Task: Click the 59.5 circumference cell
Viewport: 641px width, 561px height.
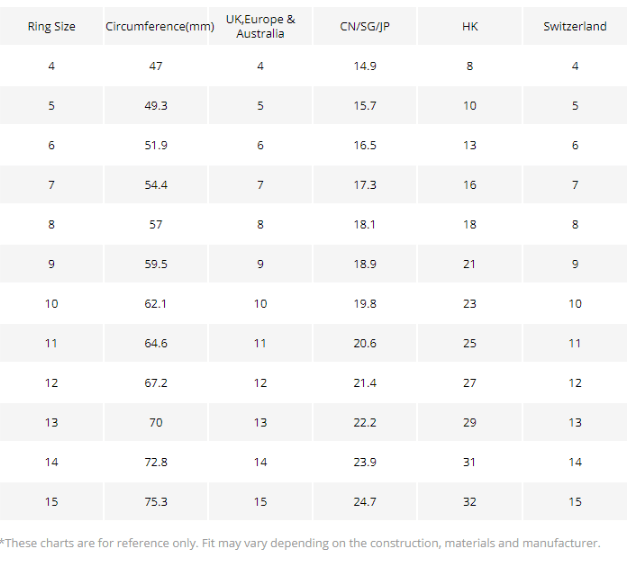Action: [x=155, y=264]
